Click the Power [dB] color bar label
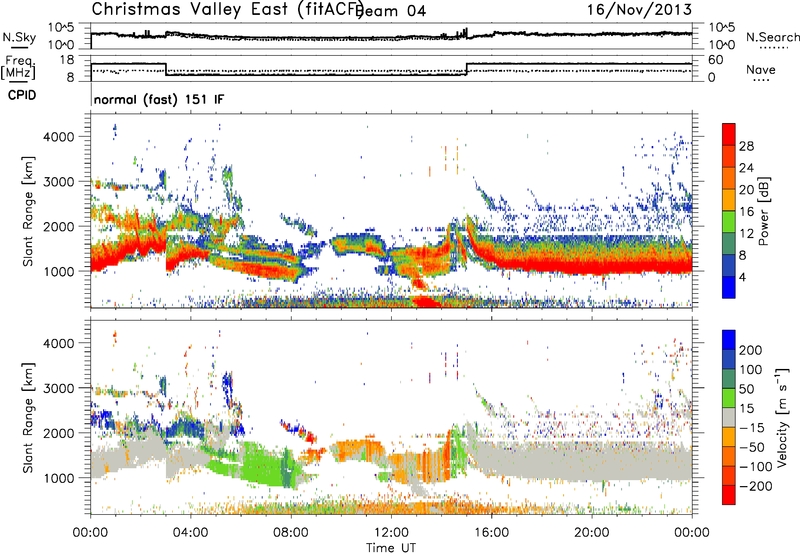This screenshot has height=554, width=800. pos(763,211)
